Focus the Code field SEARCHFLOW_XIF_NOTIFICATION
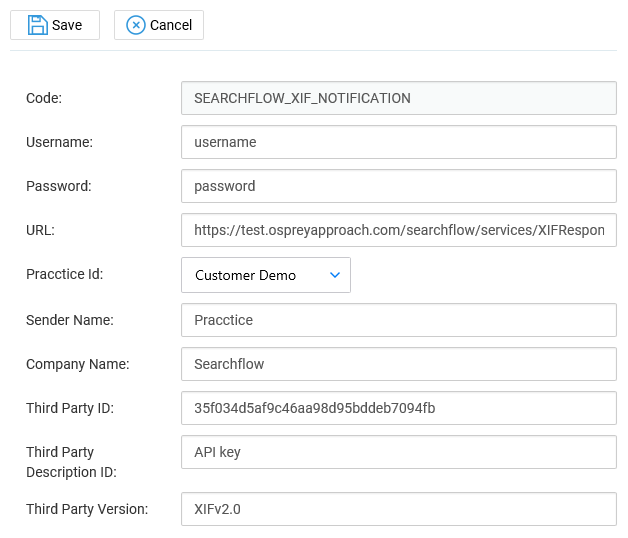Viewport: 628px width, 538px height. click(399, 98)
